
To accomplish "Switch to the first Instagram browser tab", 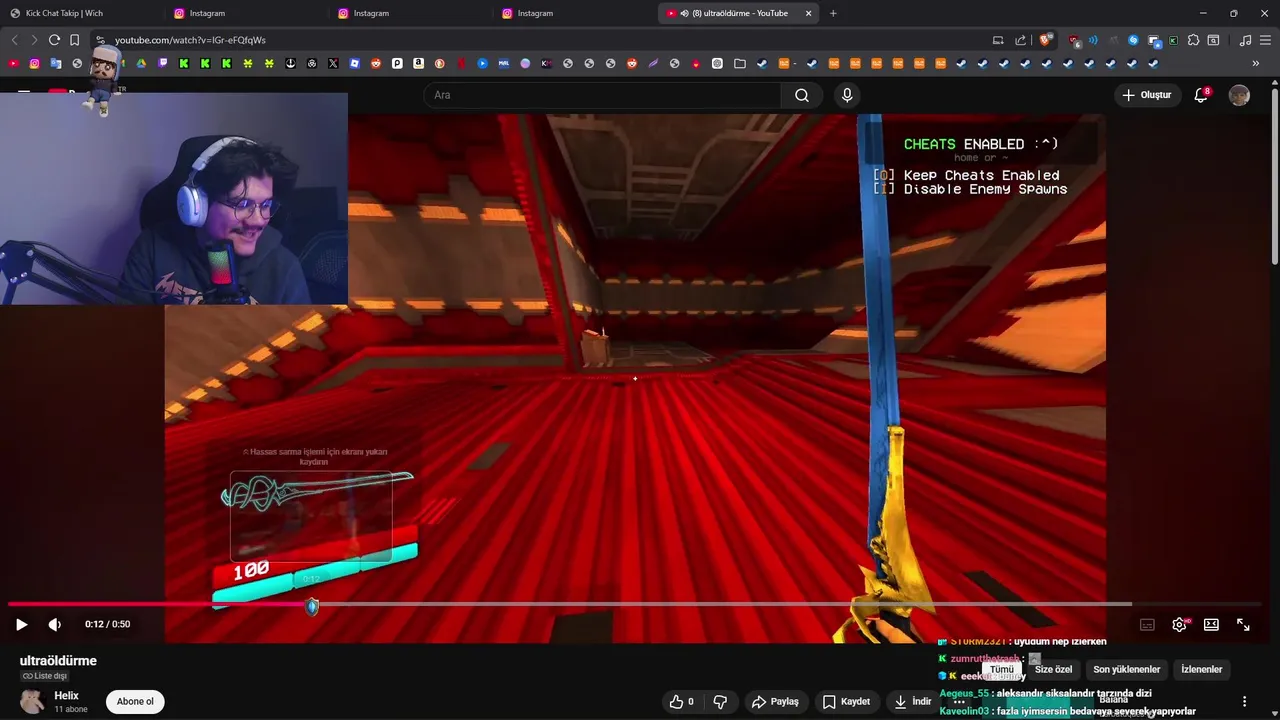I will click(240, 13).
